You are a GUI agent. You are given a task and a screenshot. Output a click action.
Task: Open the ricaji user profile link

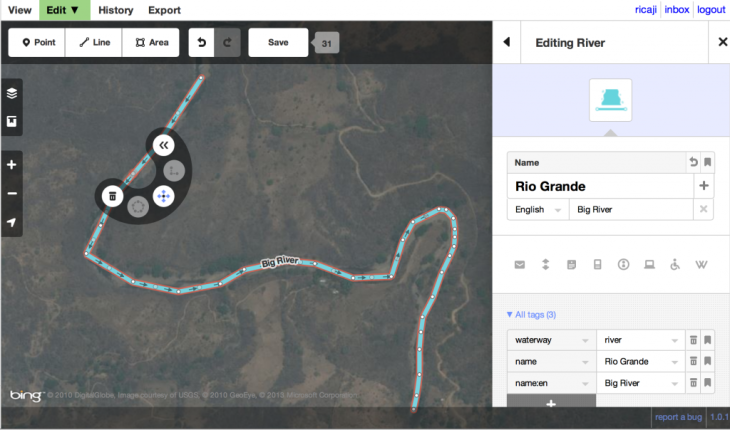click(645, 10)
